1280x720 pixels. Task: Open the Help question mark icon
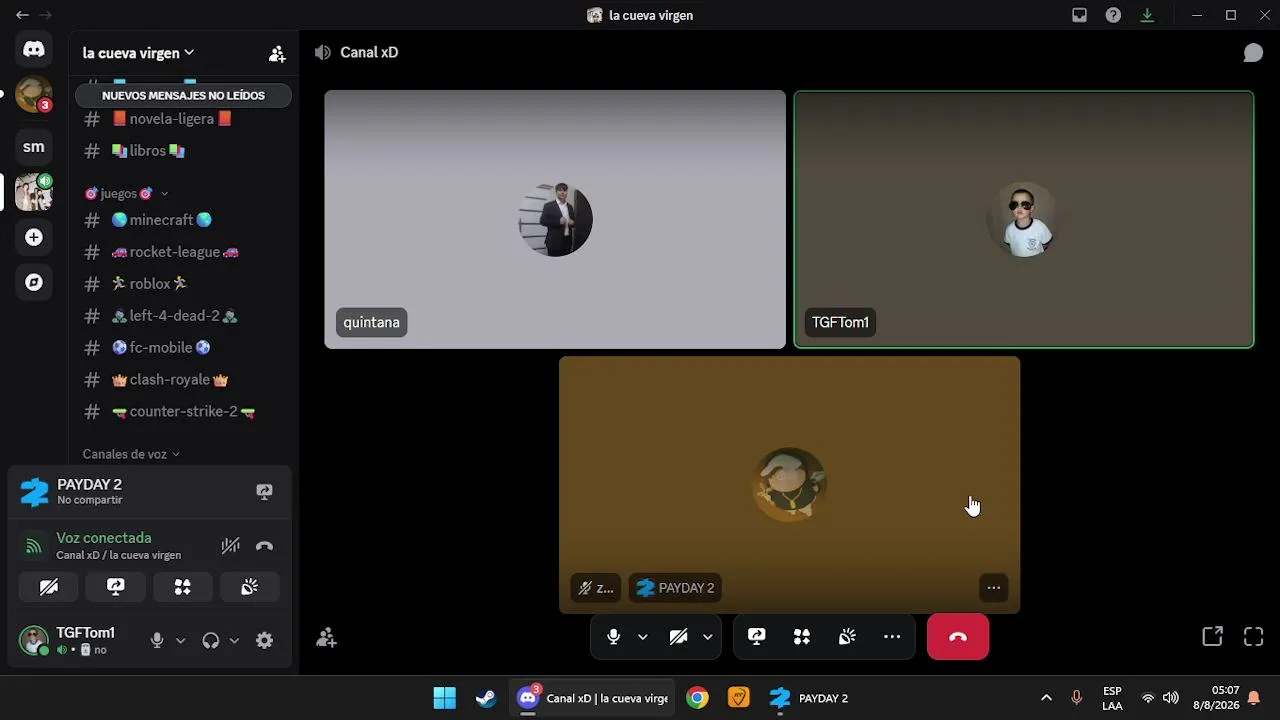click(x=1113, y=15)
